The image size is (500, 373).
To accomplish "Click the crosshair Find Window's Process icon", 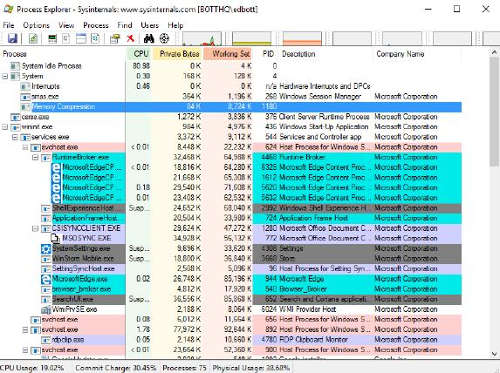I will click(x=164, y=39).
